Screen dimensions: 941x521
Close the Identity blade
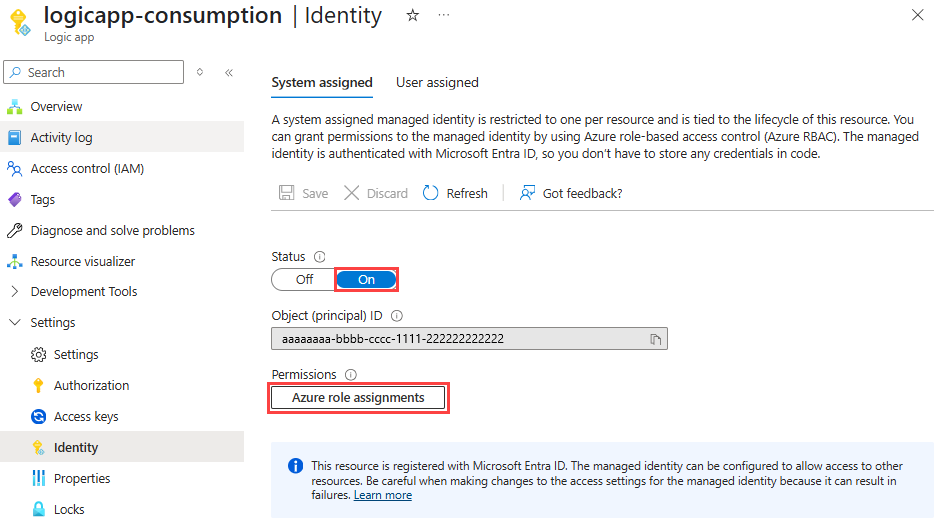[917, 15]
